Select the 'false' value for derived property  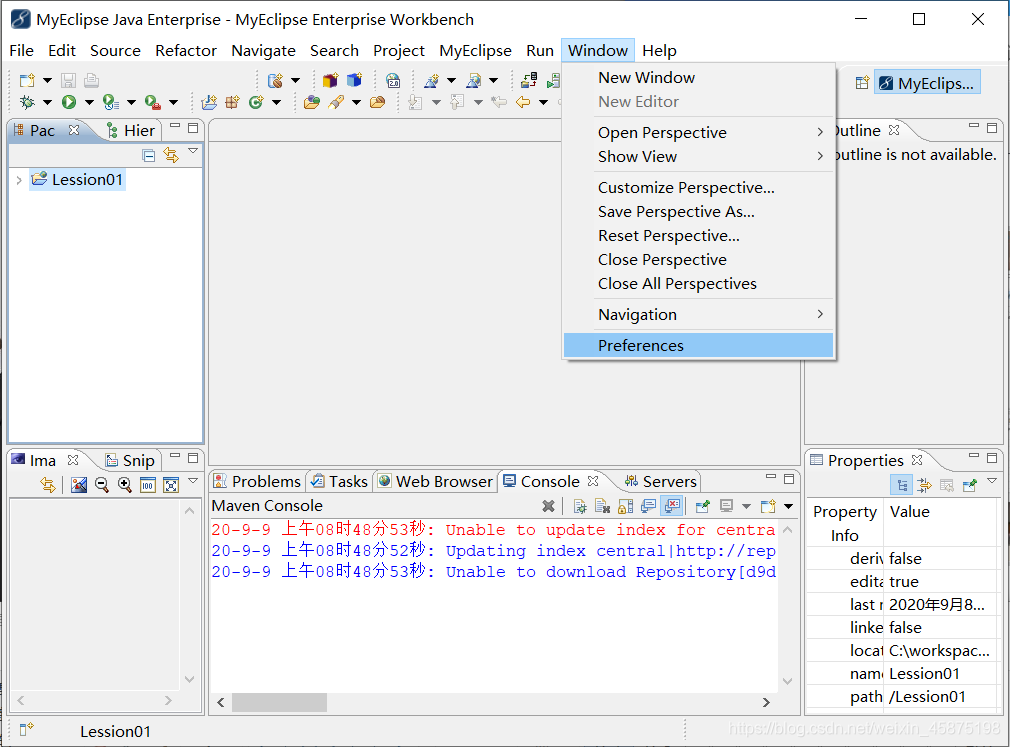(x=905, y=558)
